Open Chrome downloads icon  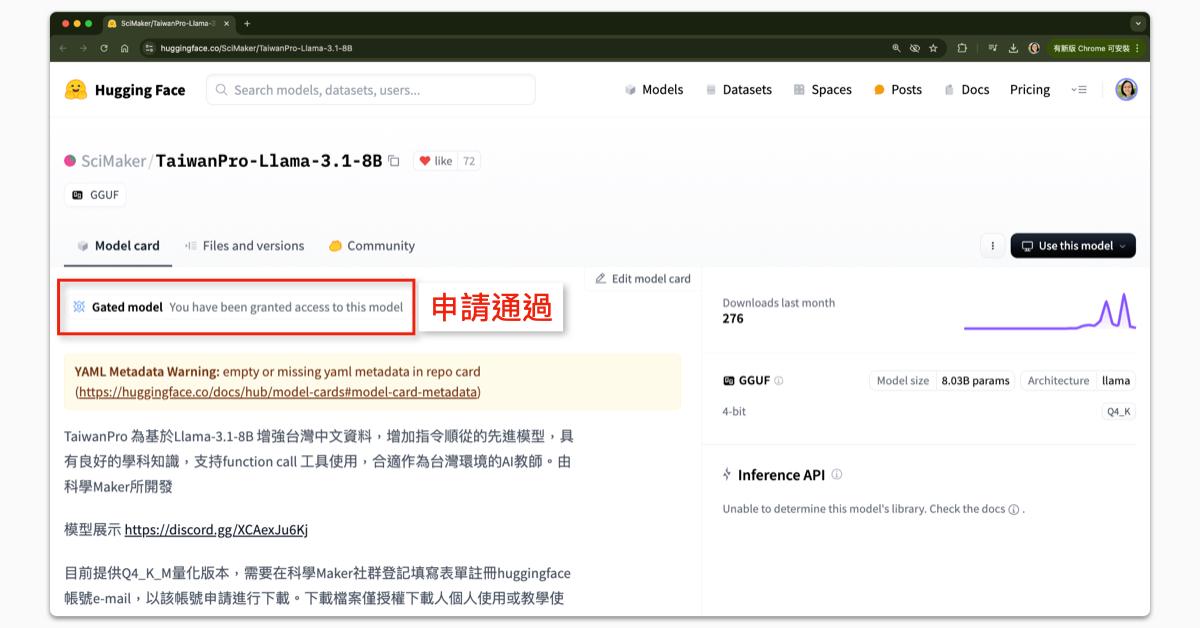click(1013, 48)
